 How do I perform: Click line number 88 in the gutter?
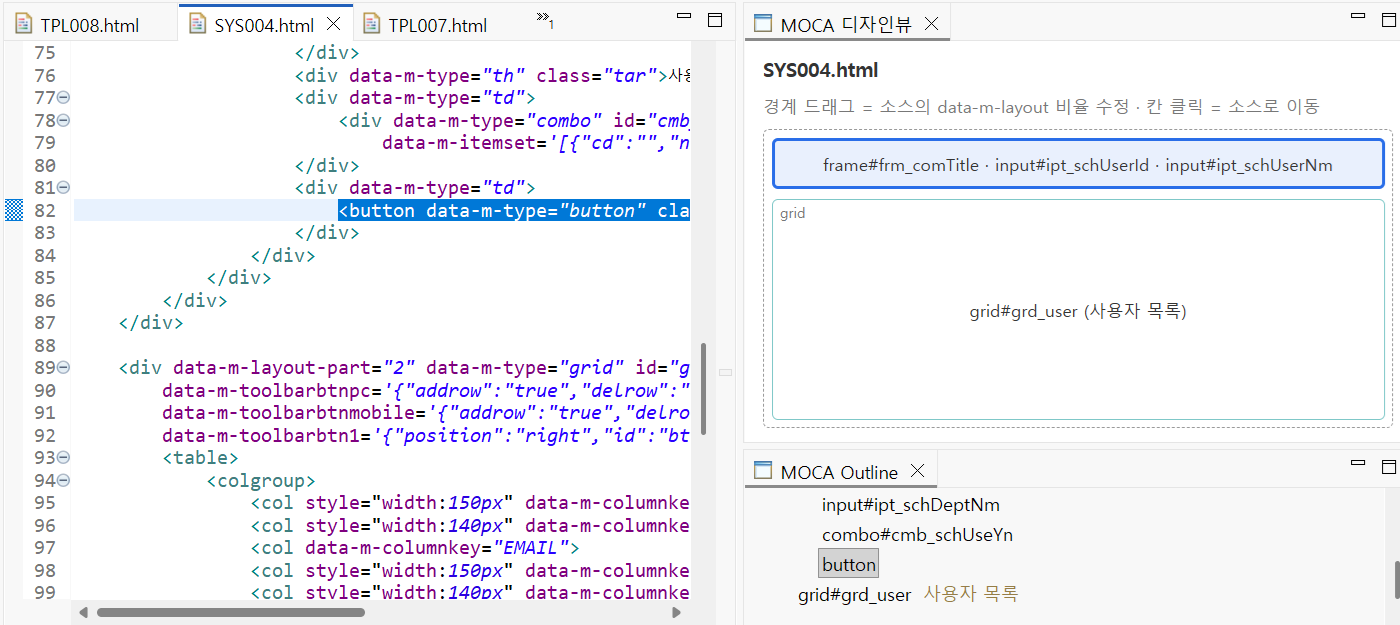click(45, 345)
